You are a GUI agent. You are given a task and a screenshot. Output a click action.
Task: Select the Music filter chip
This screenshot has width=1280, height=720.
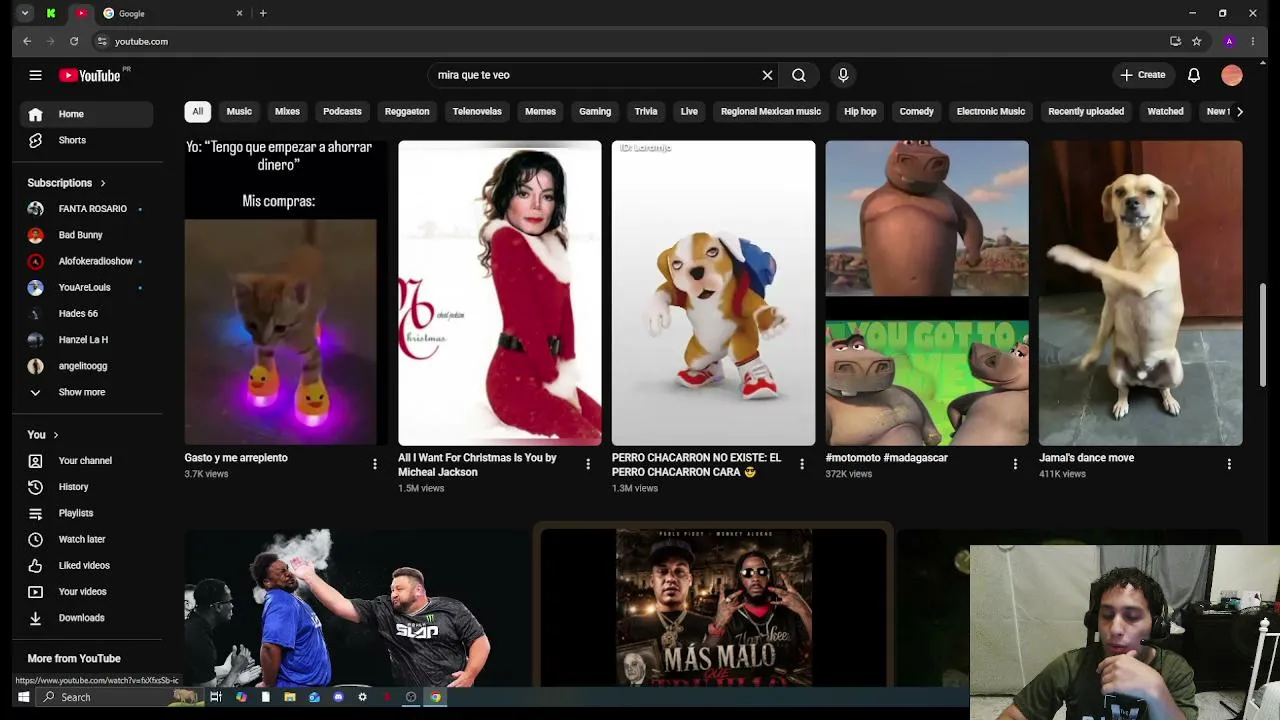coord(239,111)
